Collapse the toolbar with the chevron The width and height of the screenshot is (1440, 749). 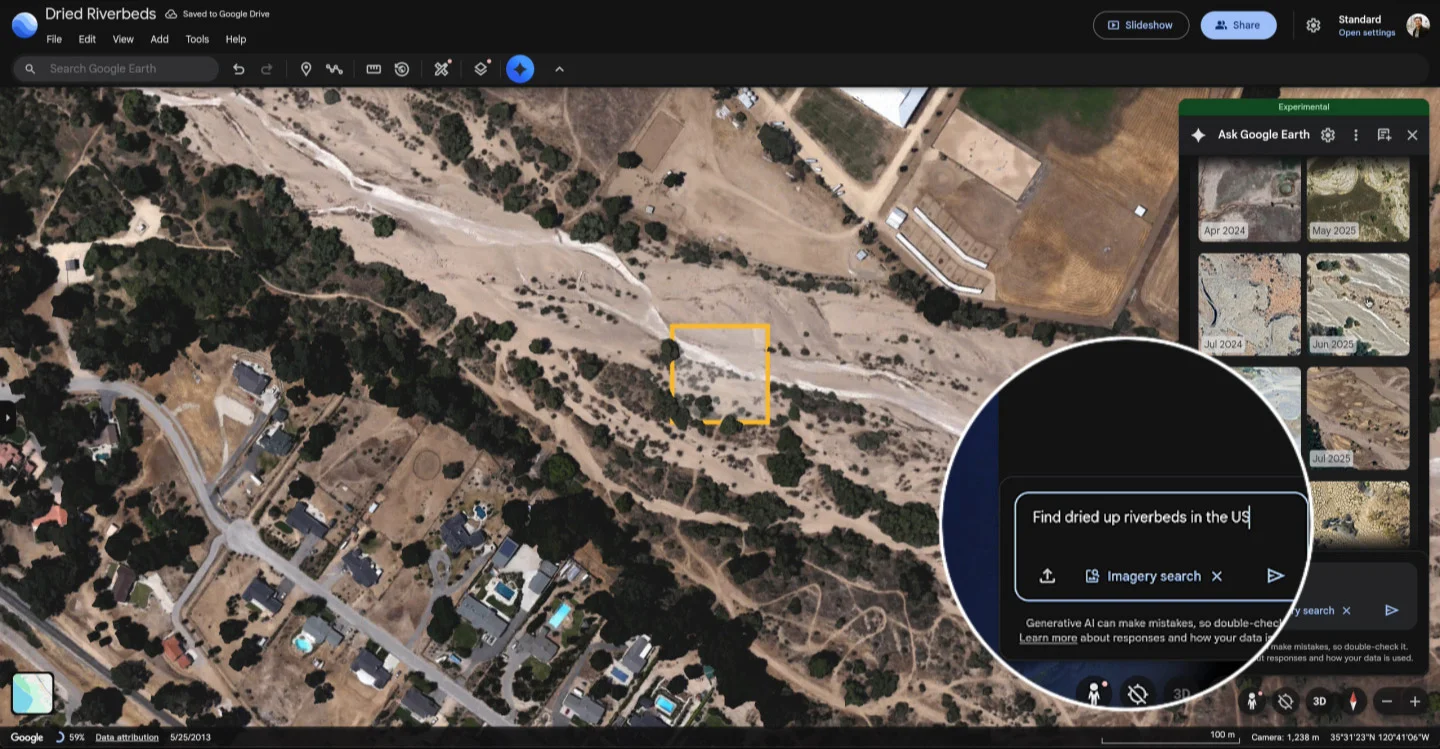559,68
